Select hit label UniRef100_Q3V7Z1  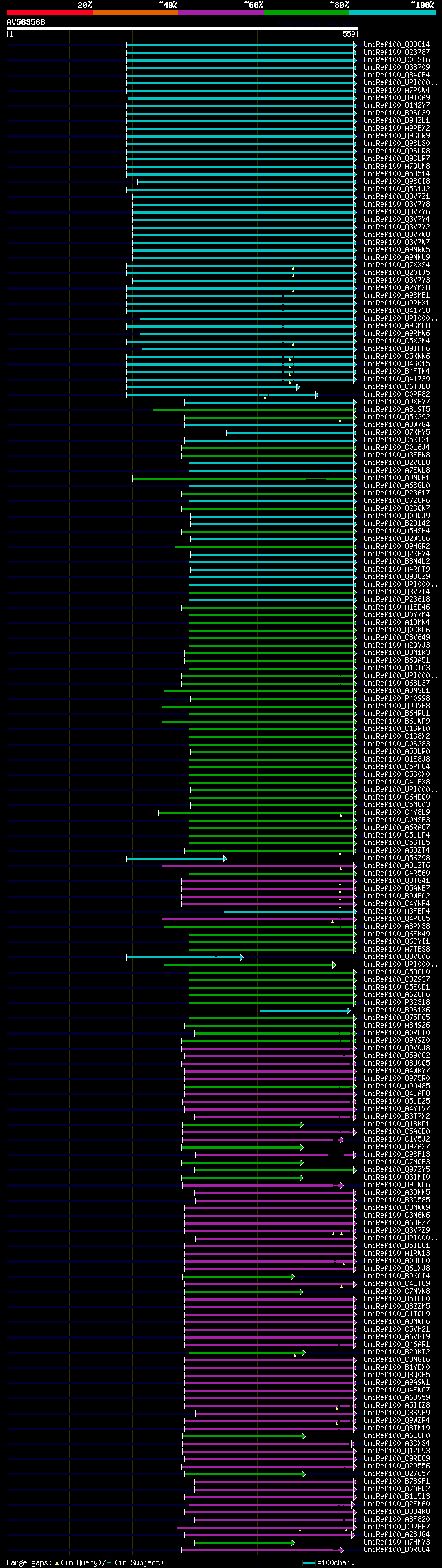point(396,196)
